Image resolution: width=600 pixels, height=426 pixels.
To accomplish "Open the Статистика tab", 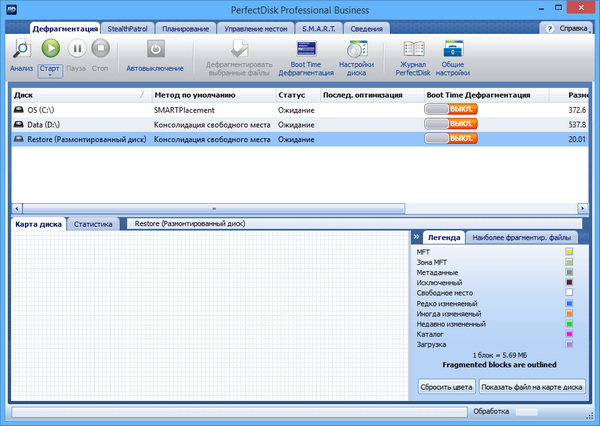I will [93, 224].
